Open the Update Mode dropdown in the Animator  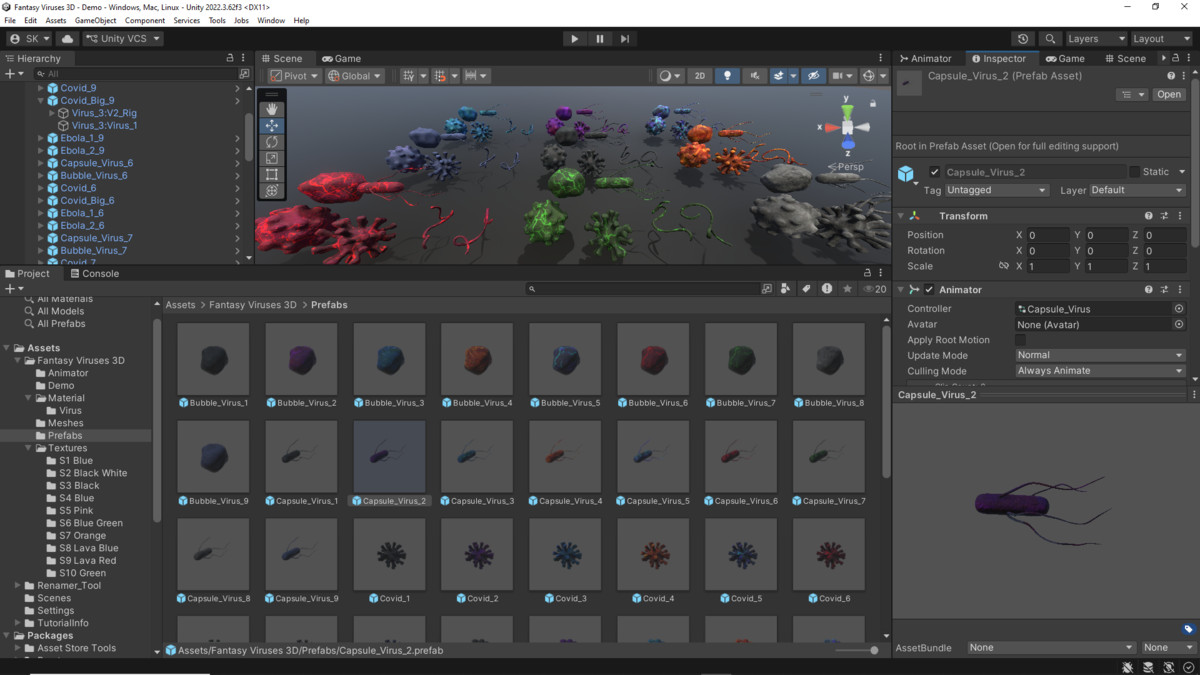(x=1098, y=355)
